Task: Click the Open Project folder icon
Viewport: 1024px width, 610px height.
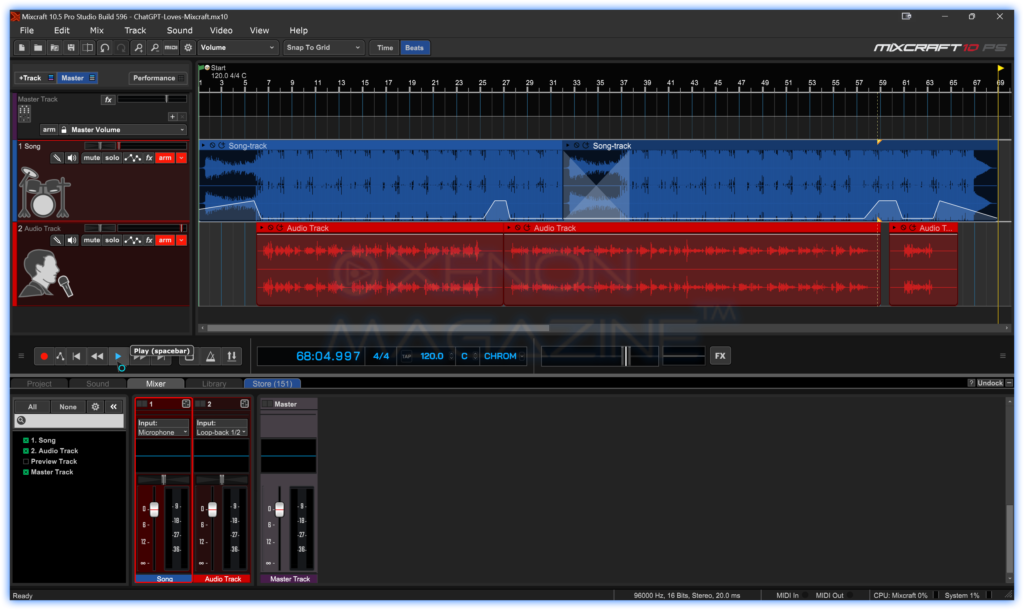Action: click(x=38, y=48)
